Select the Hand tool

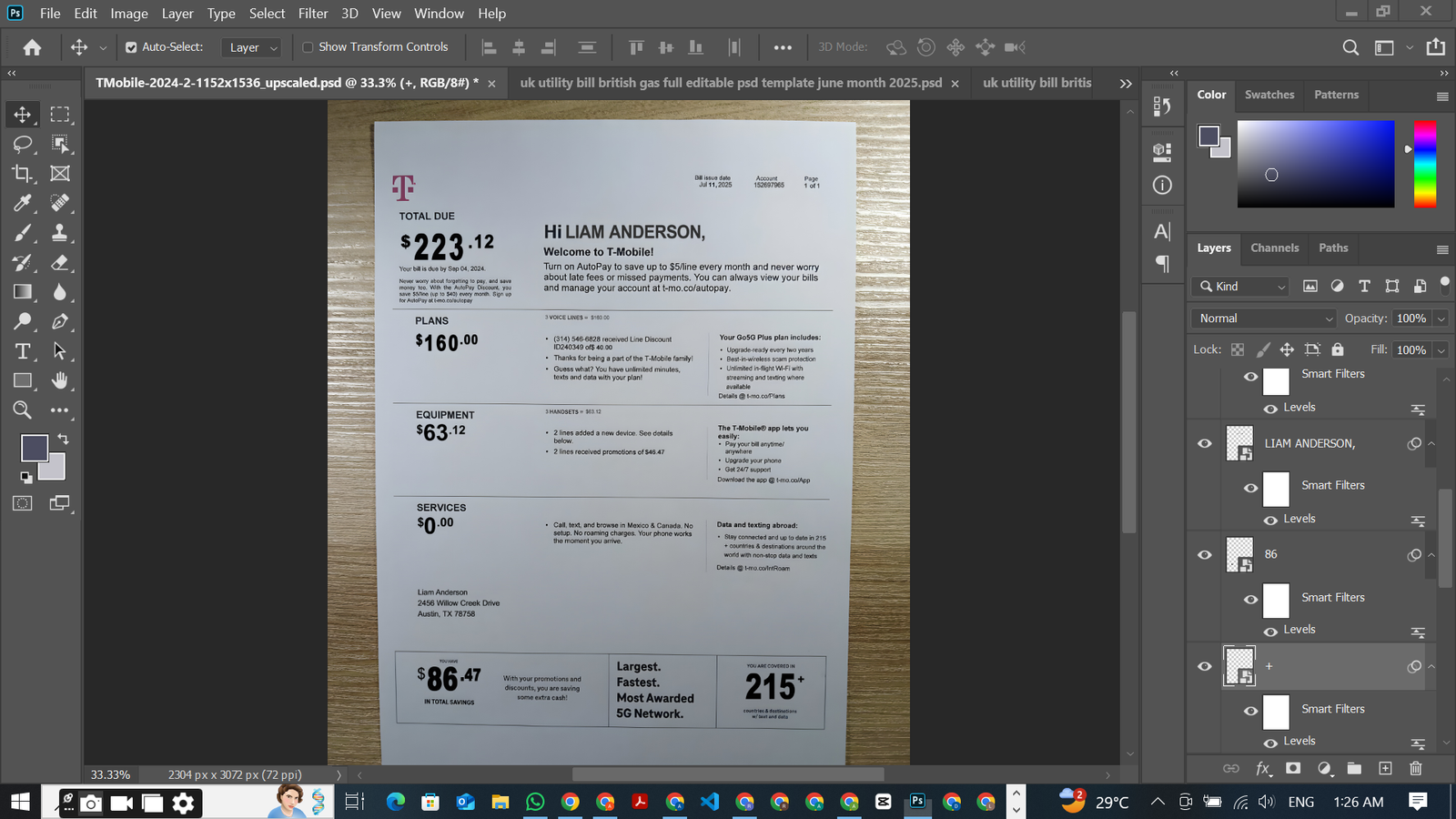(60, 380)
